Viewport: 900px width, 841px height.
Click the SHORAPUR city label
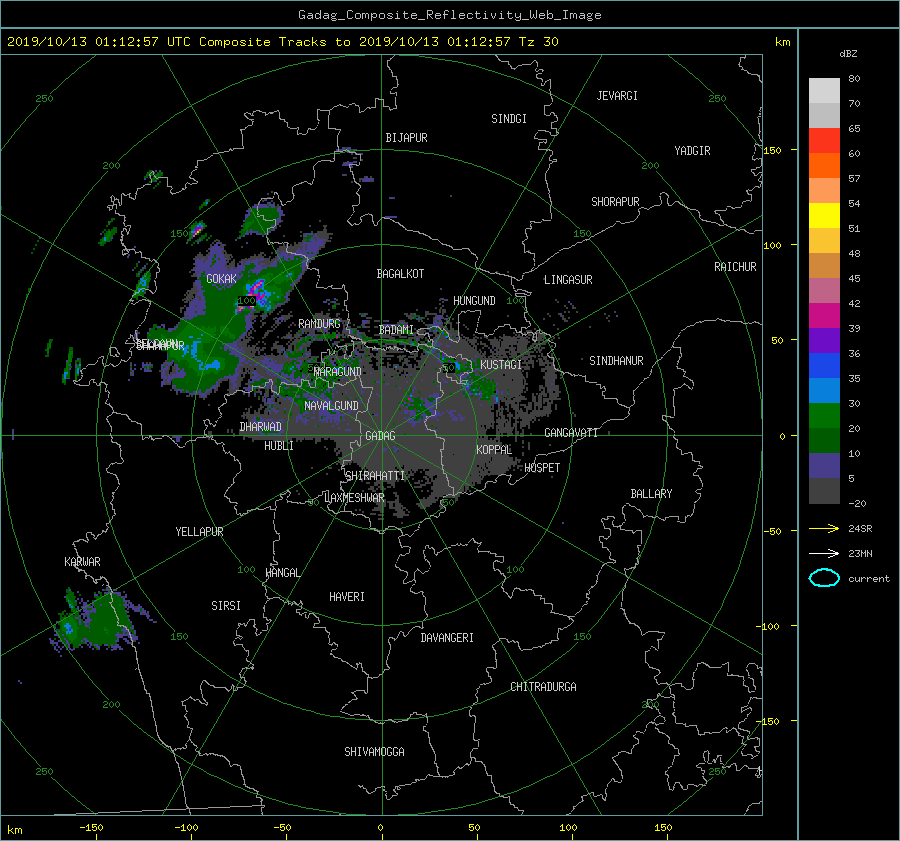[615, 202]
